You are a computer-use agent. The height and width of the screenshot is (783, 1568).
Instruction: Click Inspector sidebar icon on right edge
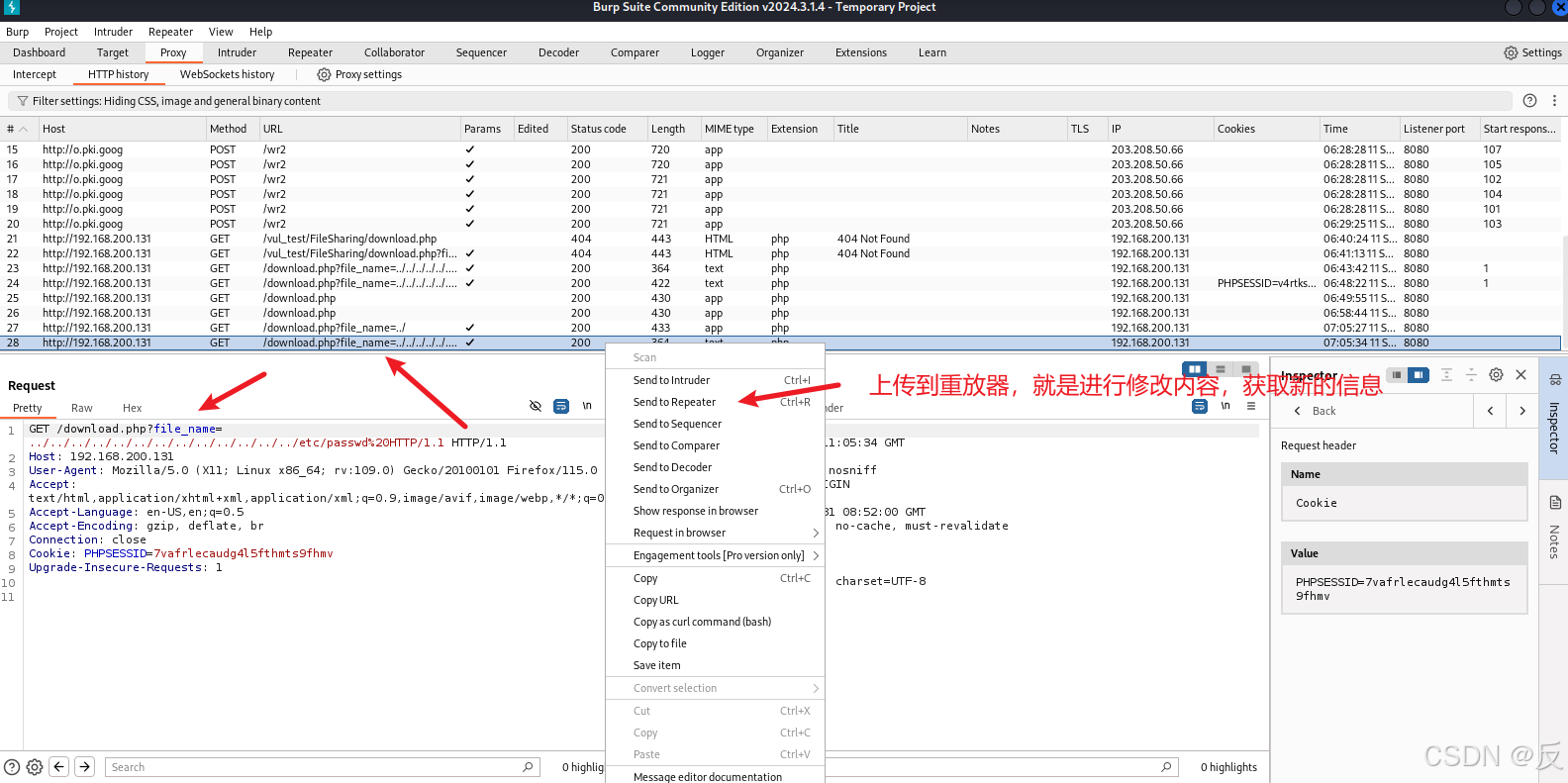tap(1554, 380)
